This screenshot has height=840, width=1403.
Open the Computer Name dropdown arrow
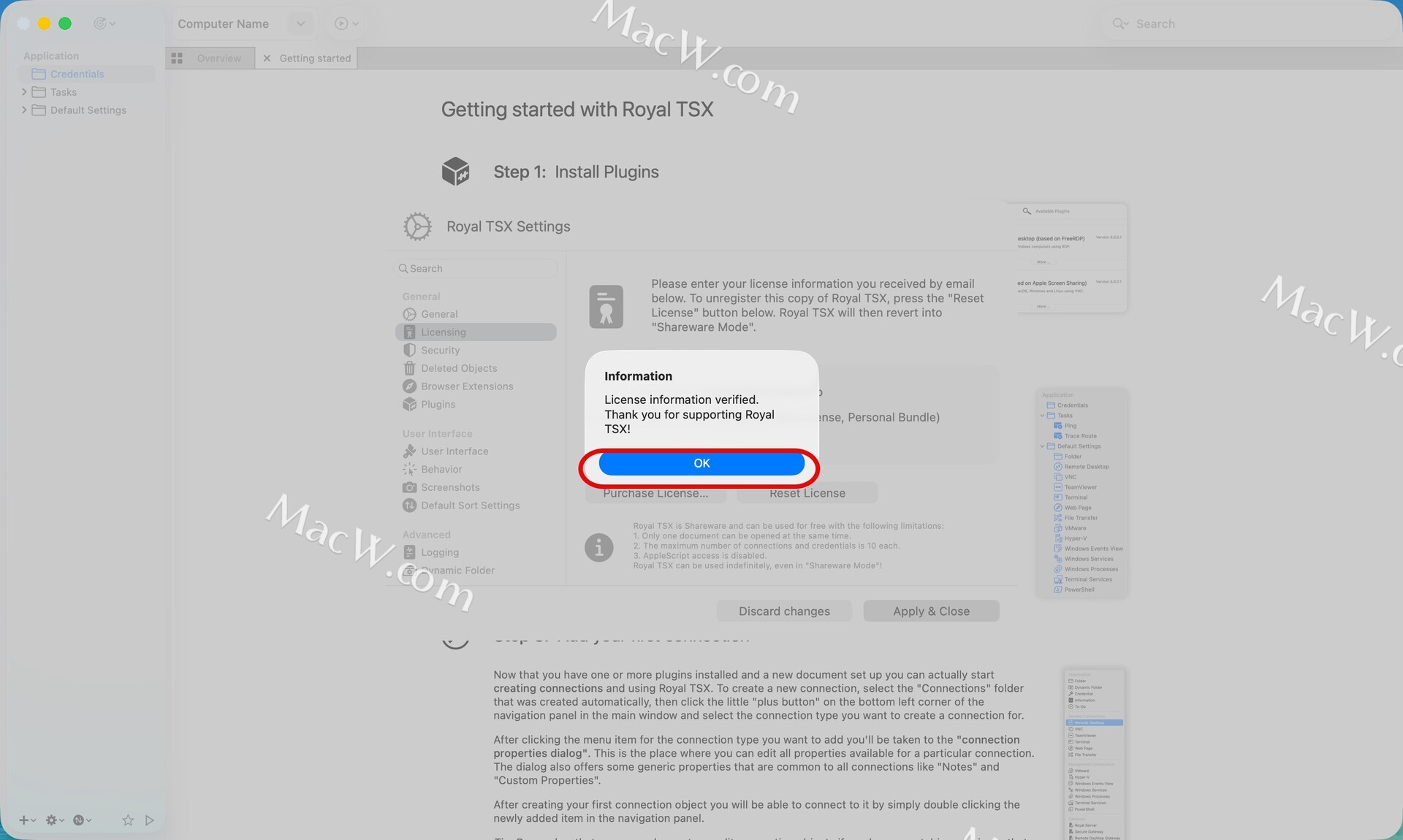[300, 24]
